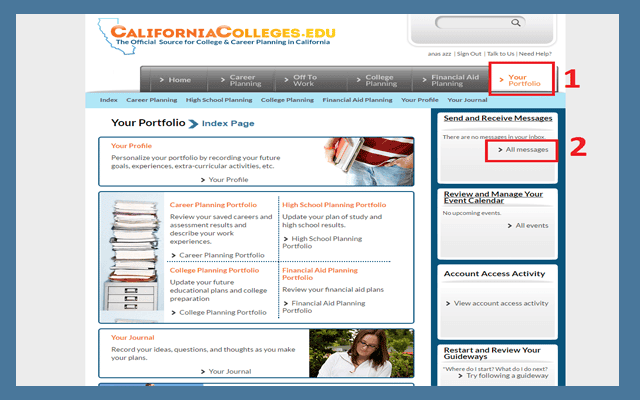This screenshot has width=640, height=400.
Task: Open the College Planning Portfolio arrow link
Action: pyautogui.click(x=219, y=312)
